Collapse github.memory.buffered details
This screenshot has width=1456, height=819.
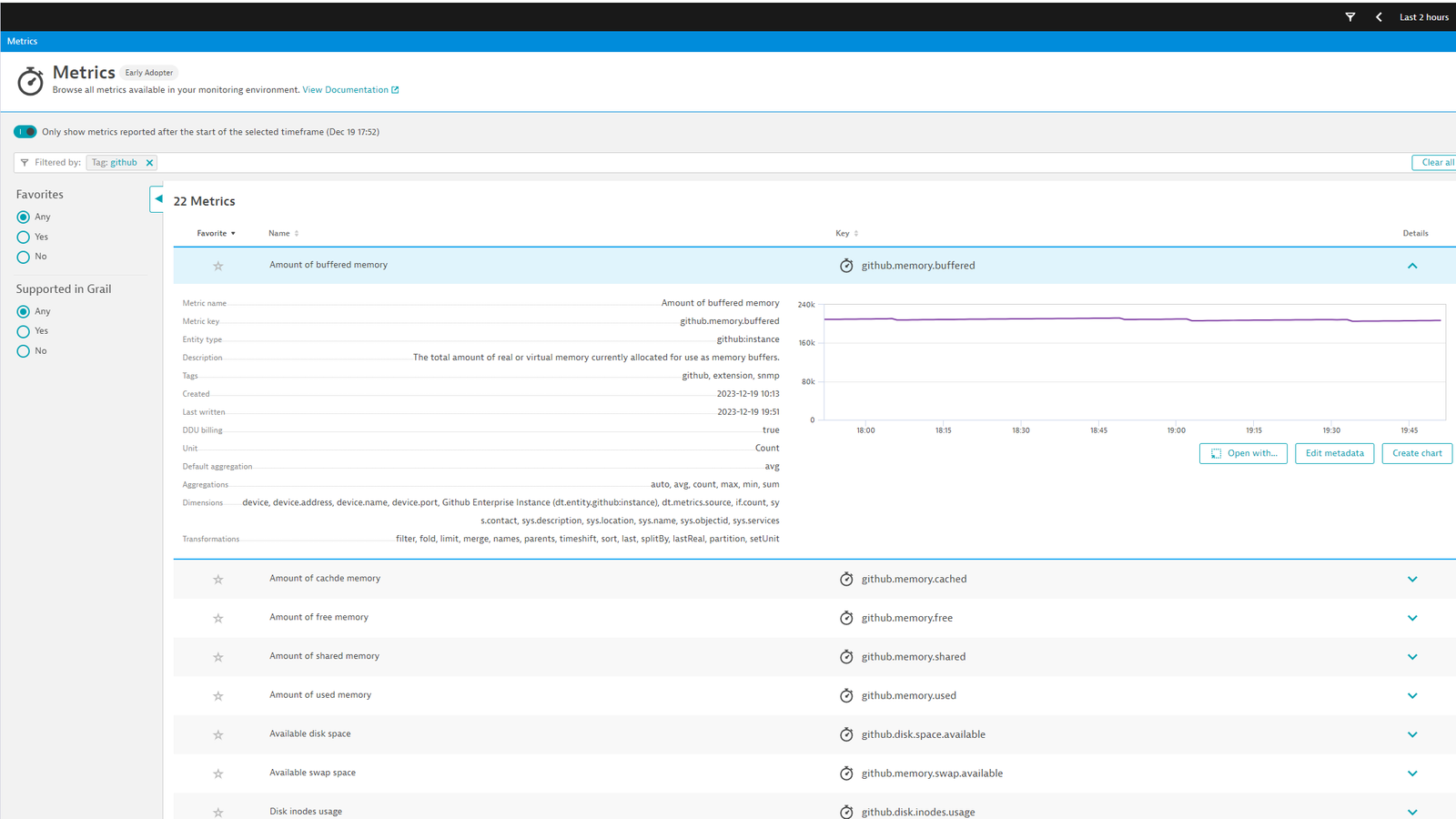1412,266
